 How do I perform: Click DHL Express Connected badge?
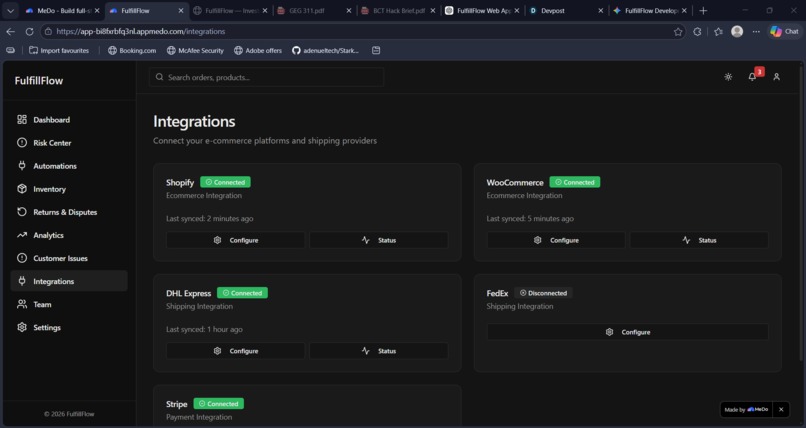pyautogui.click(x=242, y=293)
